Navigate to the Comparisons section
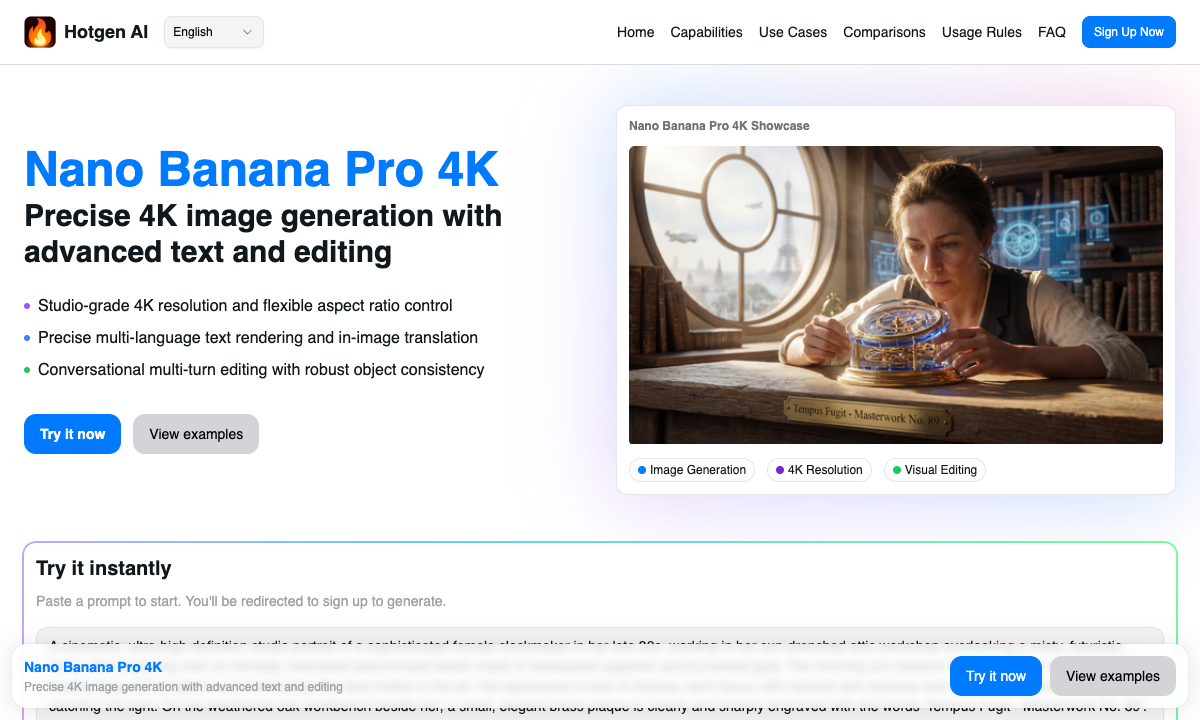Viewport: 1200px width, 720px height. tap(884, 32)
